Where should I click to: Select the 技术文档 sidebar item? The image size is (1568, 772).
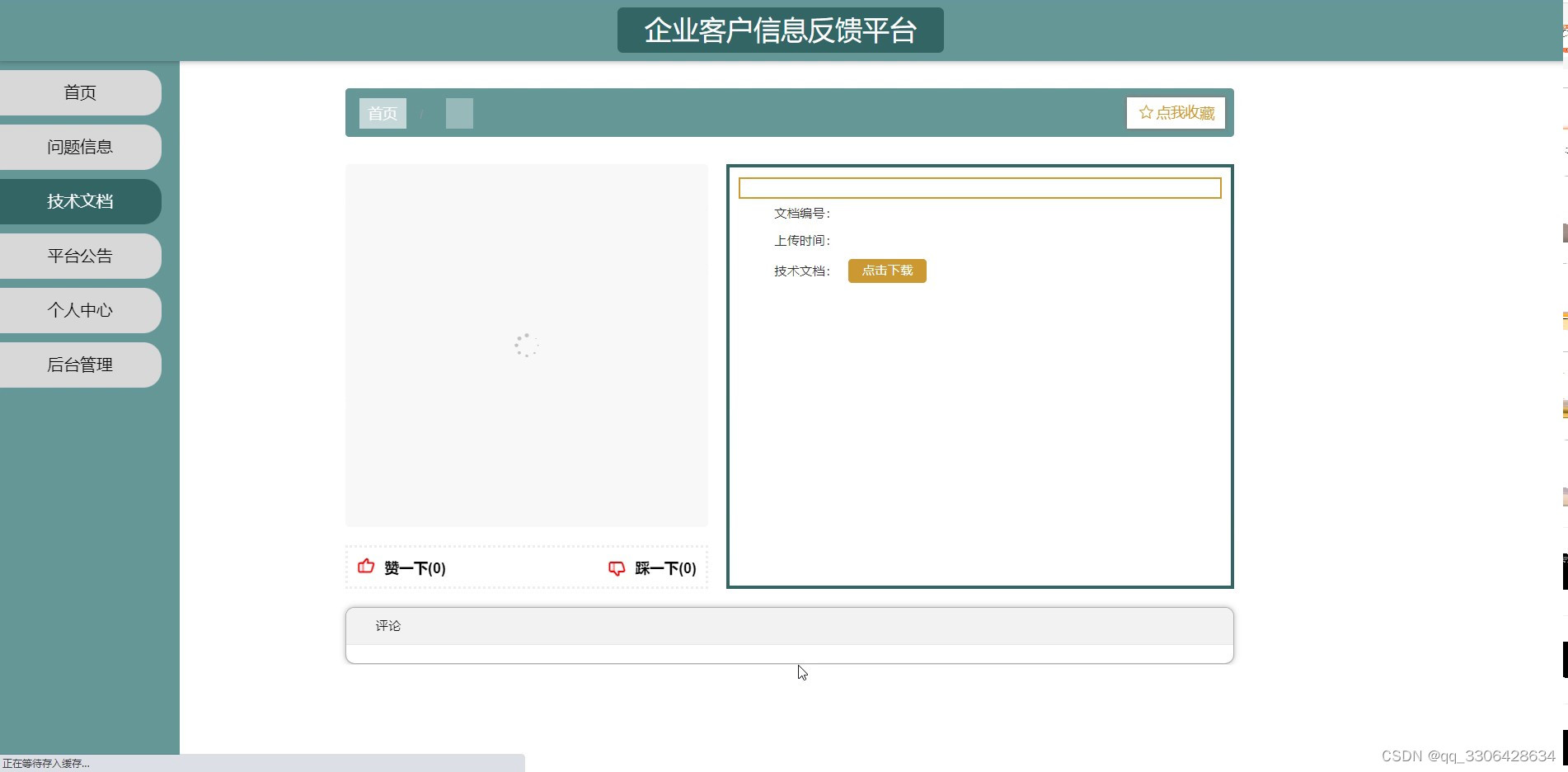pyautogui.click(x=80, y=201)
